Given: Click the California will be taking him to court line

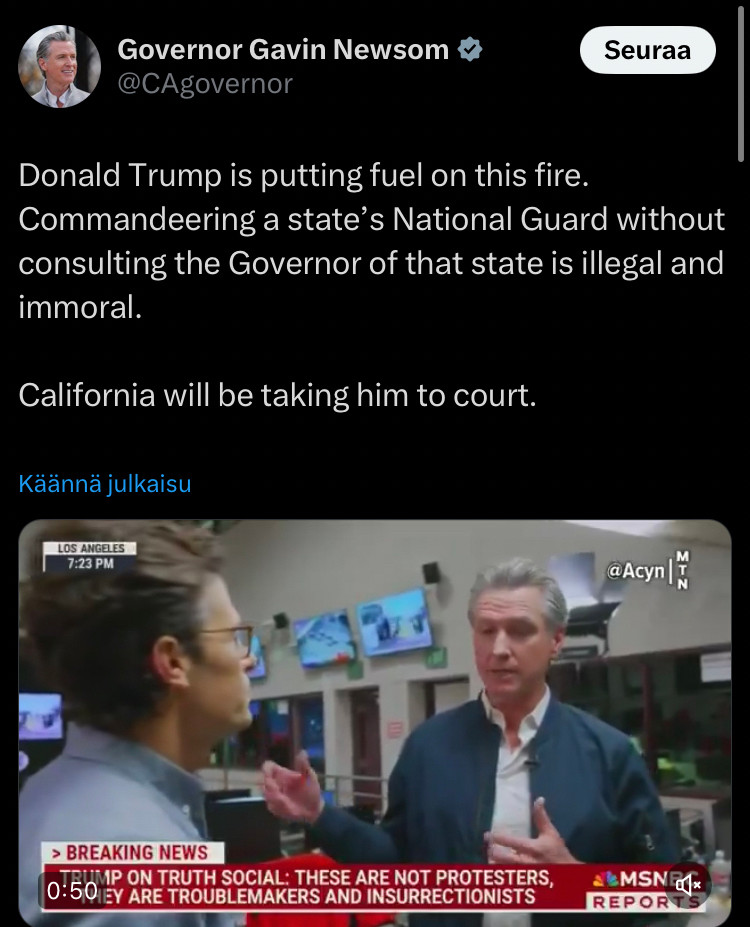Looking at the screenshot, I should (x=277, y=395).
